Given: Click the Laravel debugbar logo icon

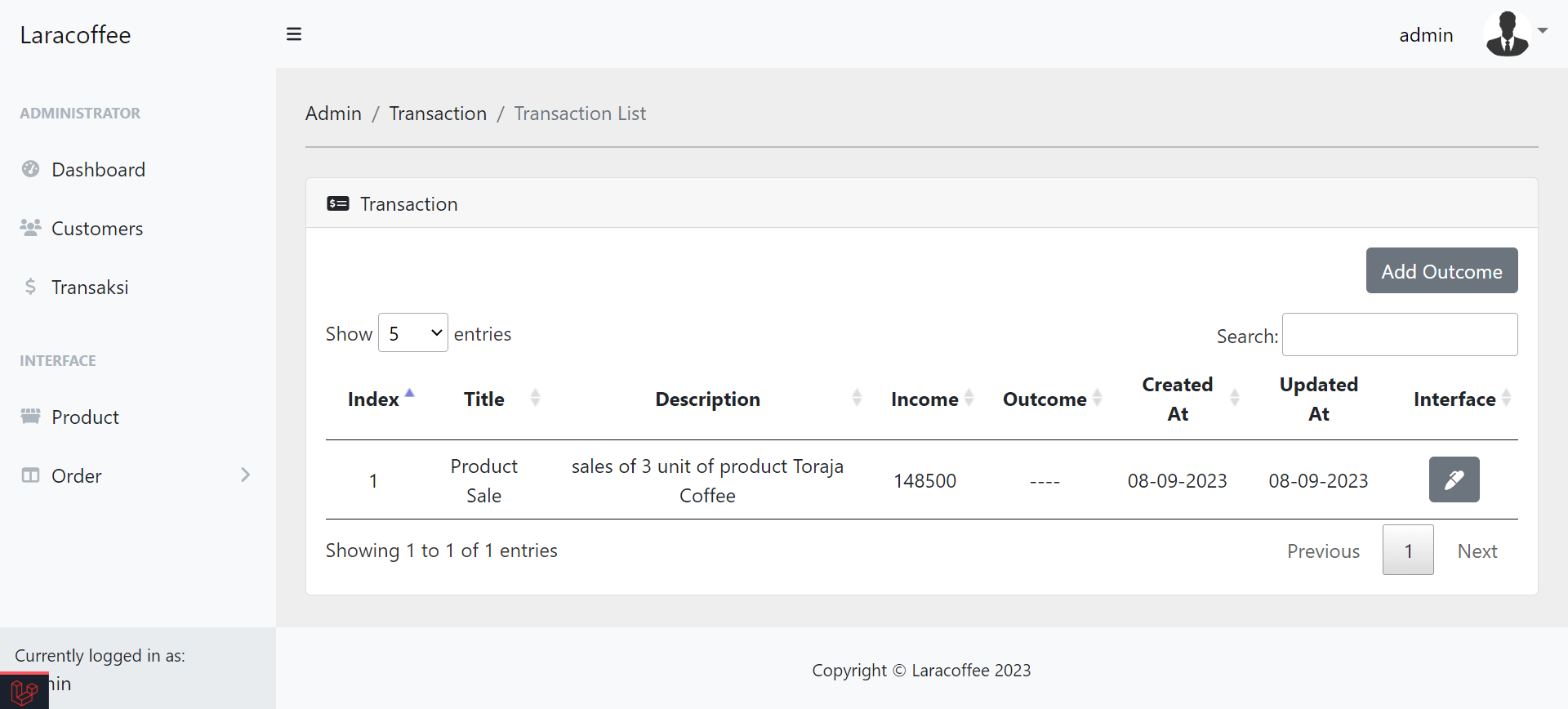Looking at the screenshot, I should (x=24, y=692).
